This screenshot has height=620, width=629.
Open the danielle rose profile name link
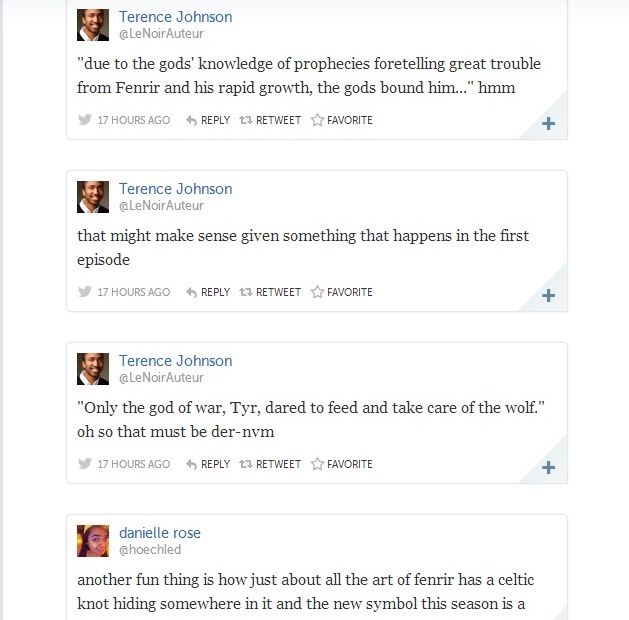click(160, 532)
